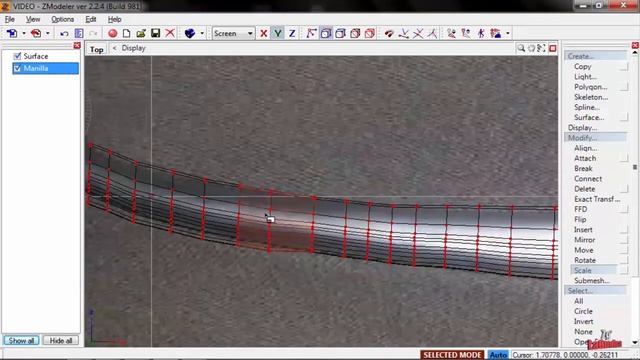Click the third axis-manipulator toolbar icon
This screenshot has height=360, width=640.
pos(432,33)
